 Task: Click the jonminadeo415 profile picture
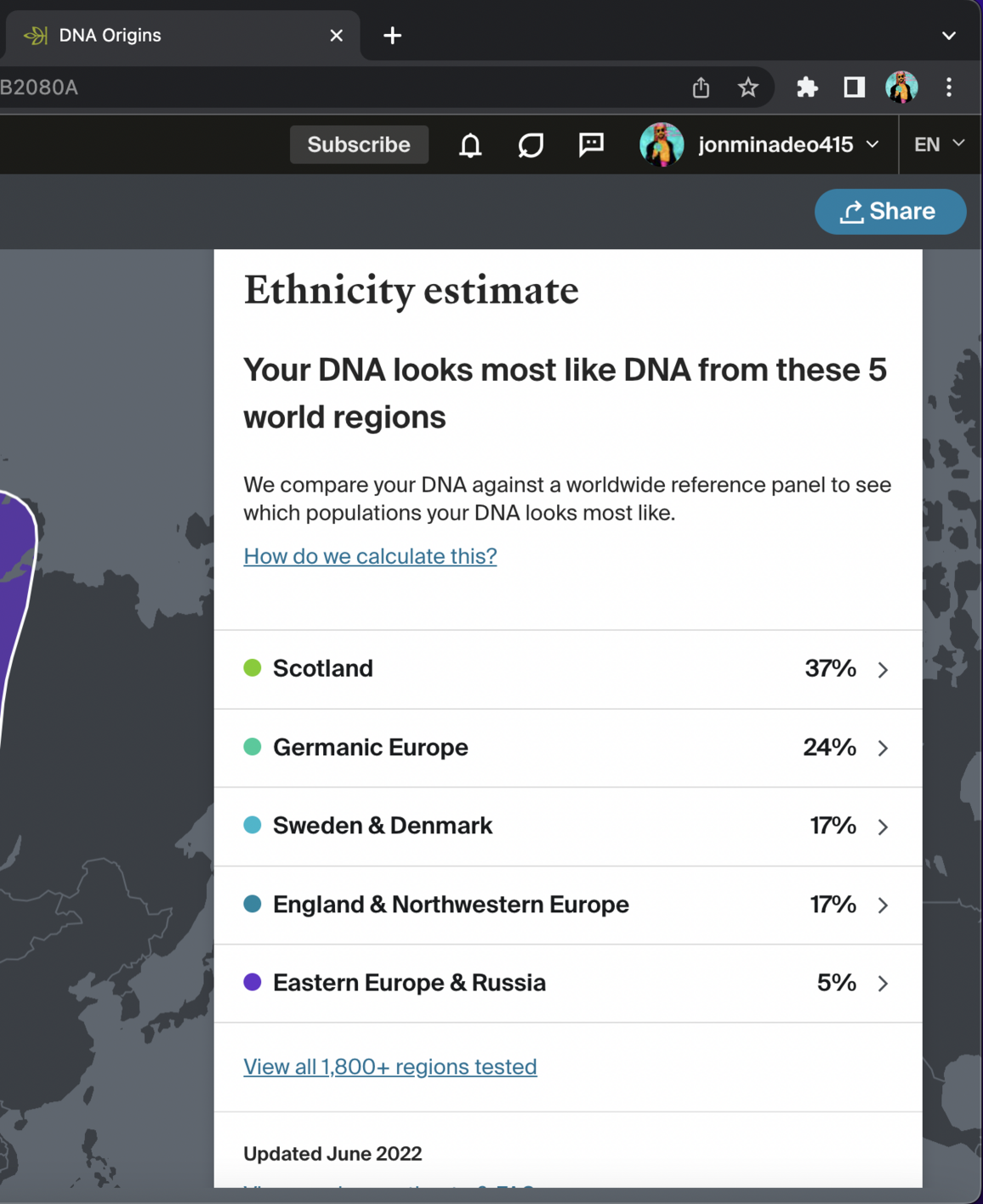[x=662, y=145]
